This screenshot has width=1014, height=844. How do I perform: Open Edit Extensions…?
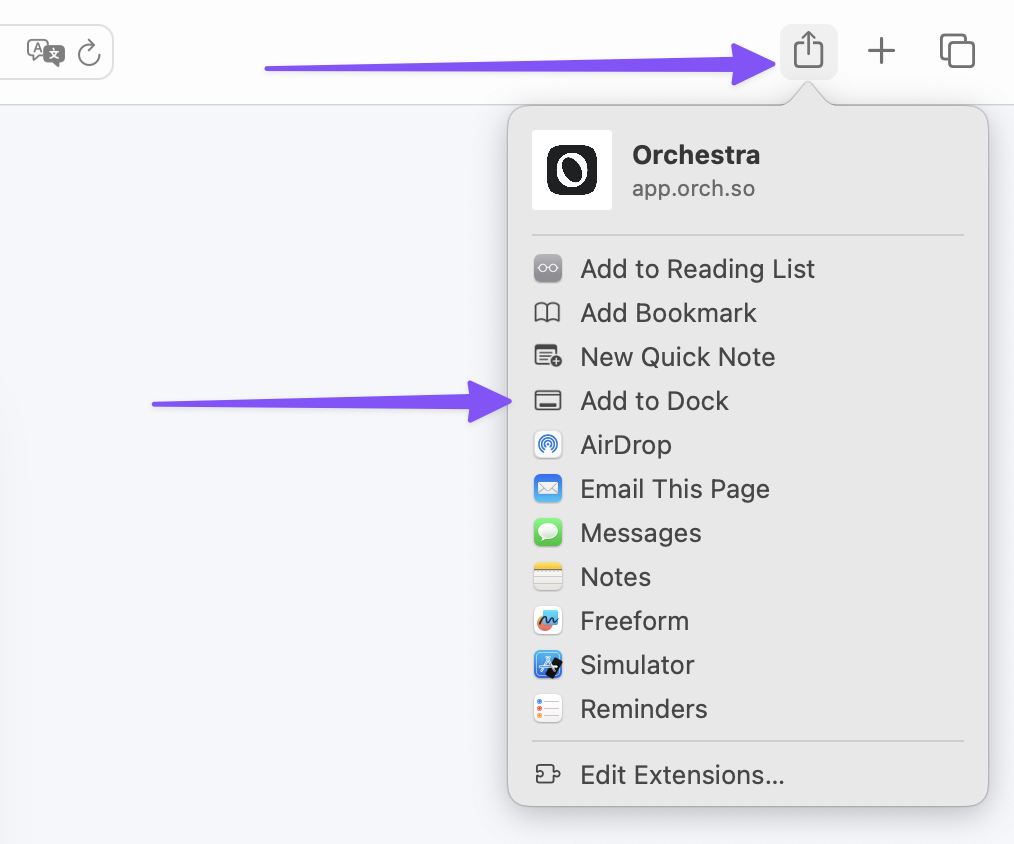pyautogui.click(x=682, y=775)
